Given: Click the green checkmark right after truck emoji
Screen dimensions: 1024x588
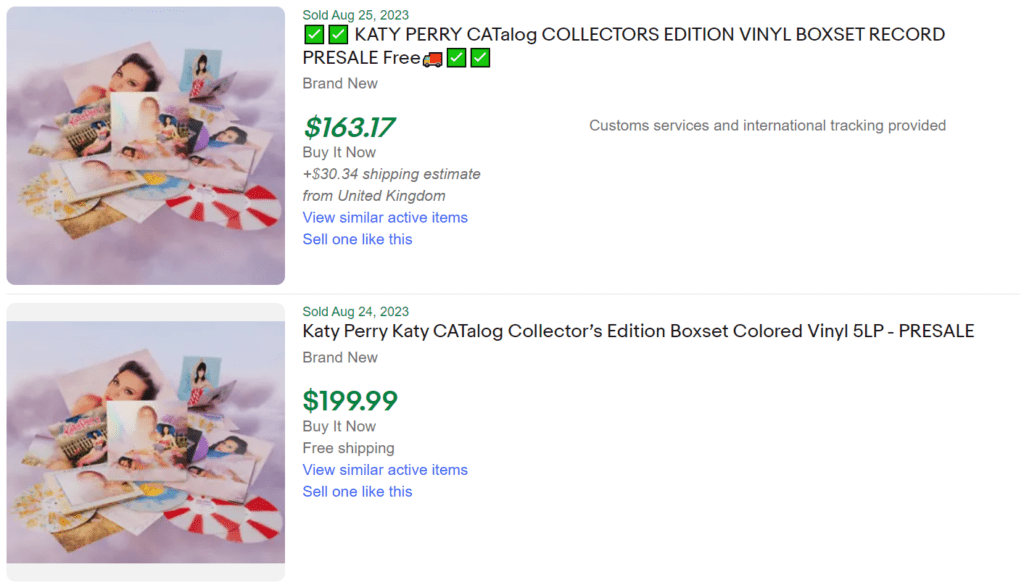Looking at the screenshot, I should click(x=457, y=58).
